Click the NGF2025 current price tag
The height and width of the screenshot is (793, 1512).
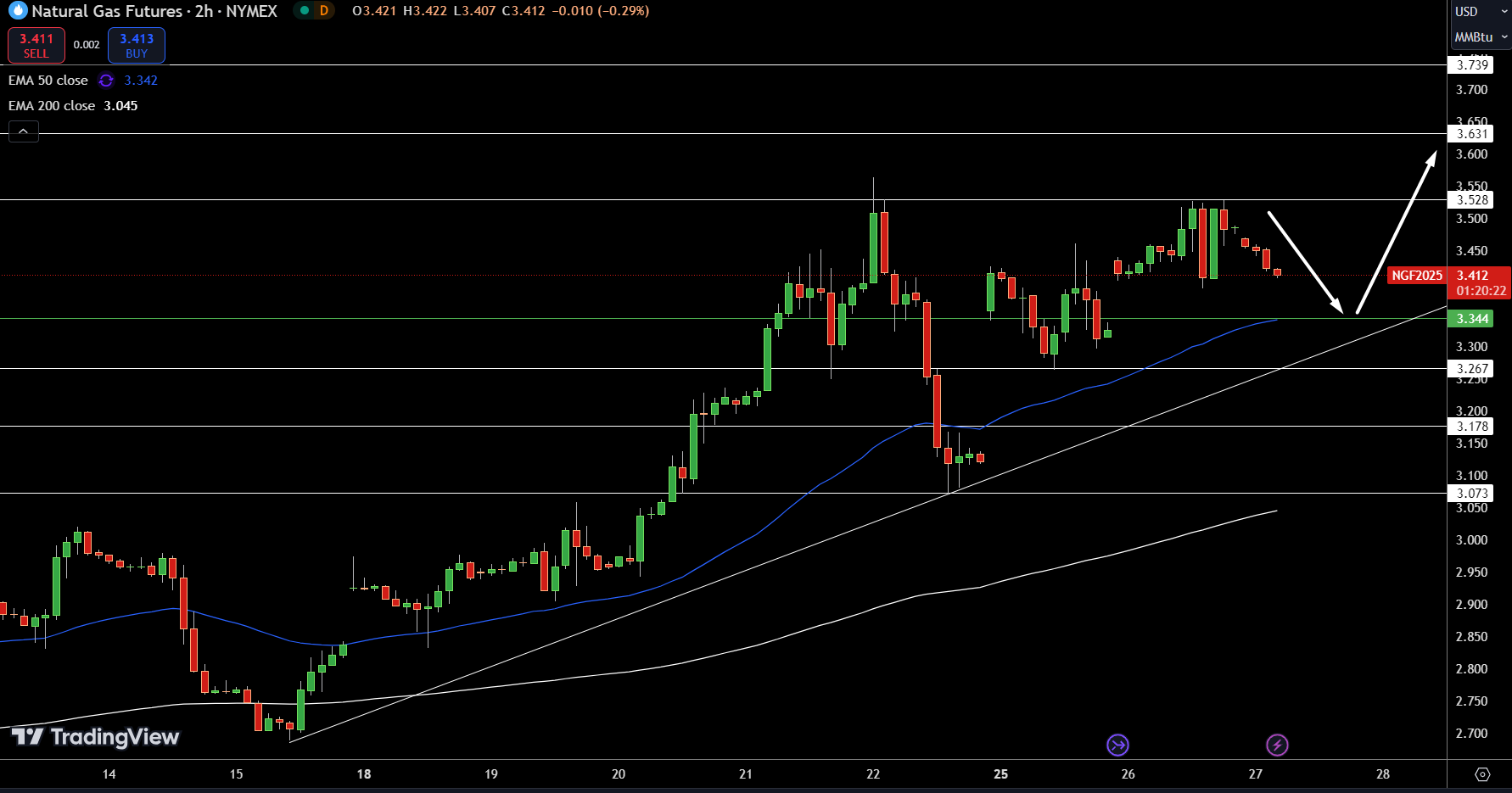coord(1417,276)
